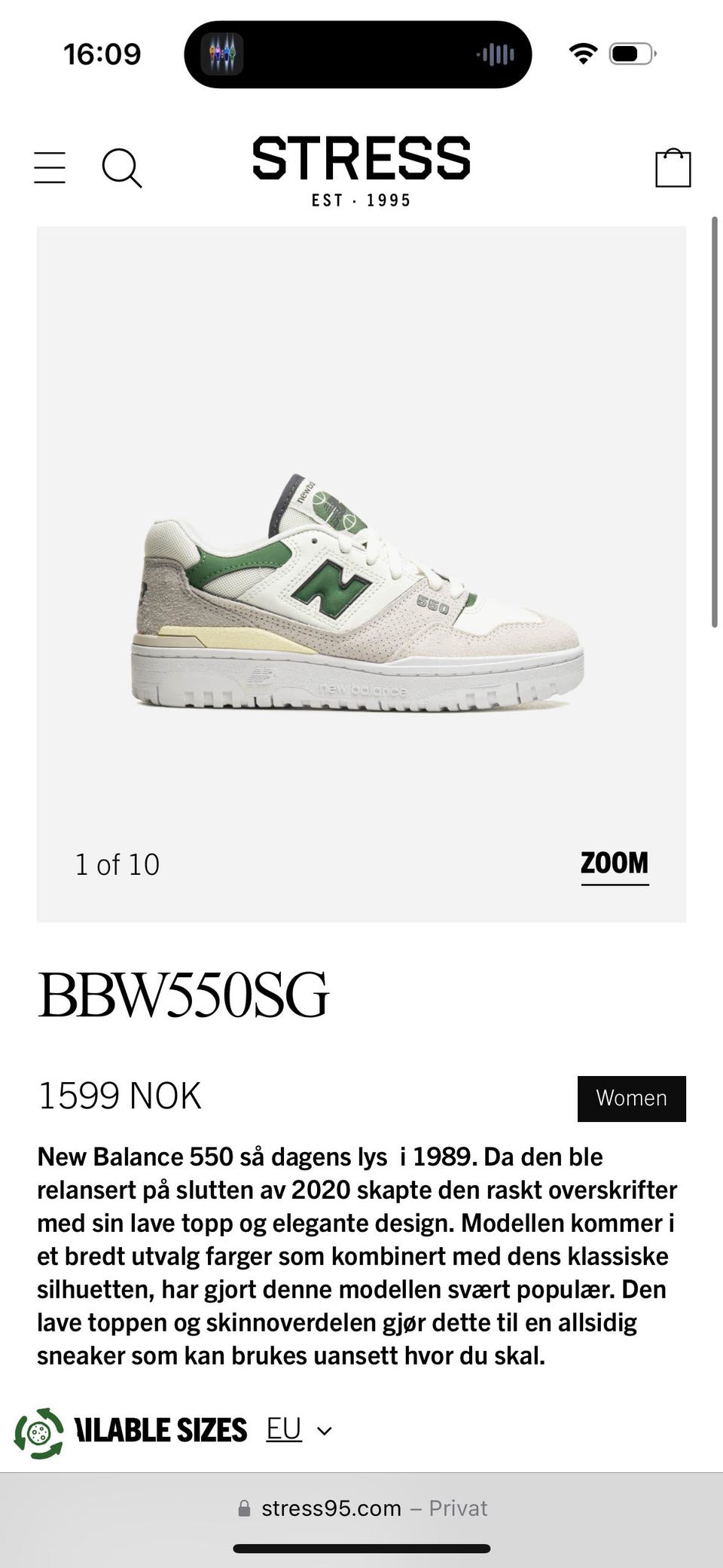Click the page scrollbar on right edge

point(715,422)
